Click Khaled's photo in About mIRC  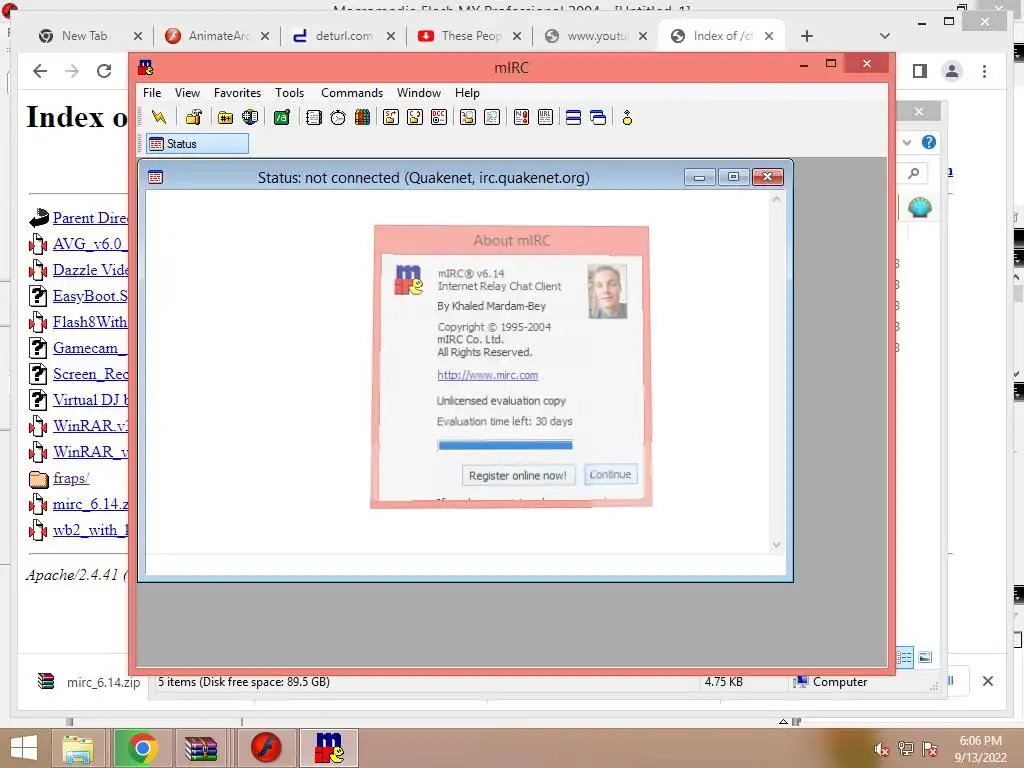pos(607,291)
